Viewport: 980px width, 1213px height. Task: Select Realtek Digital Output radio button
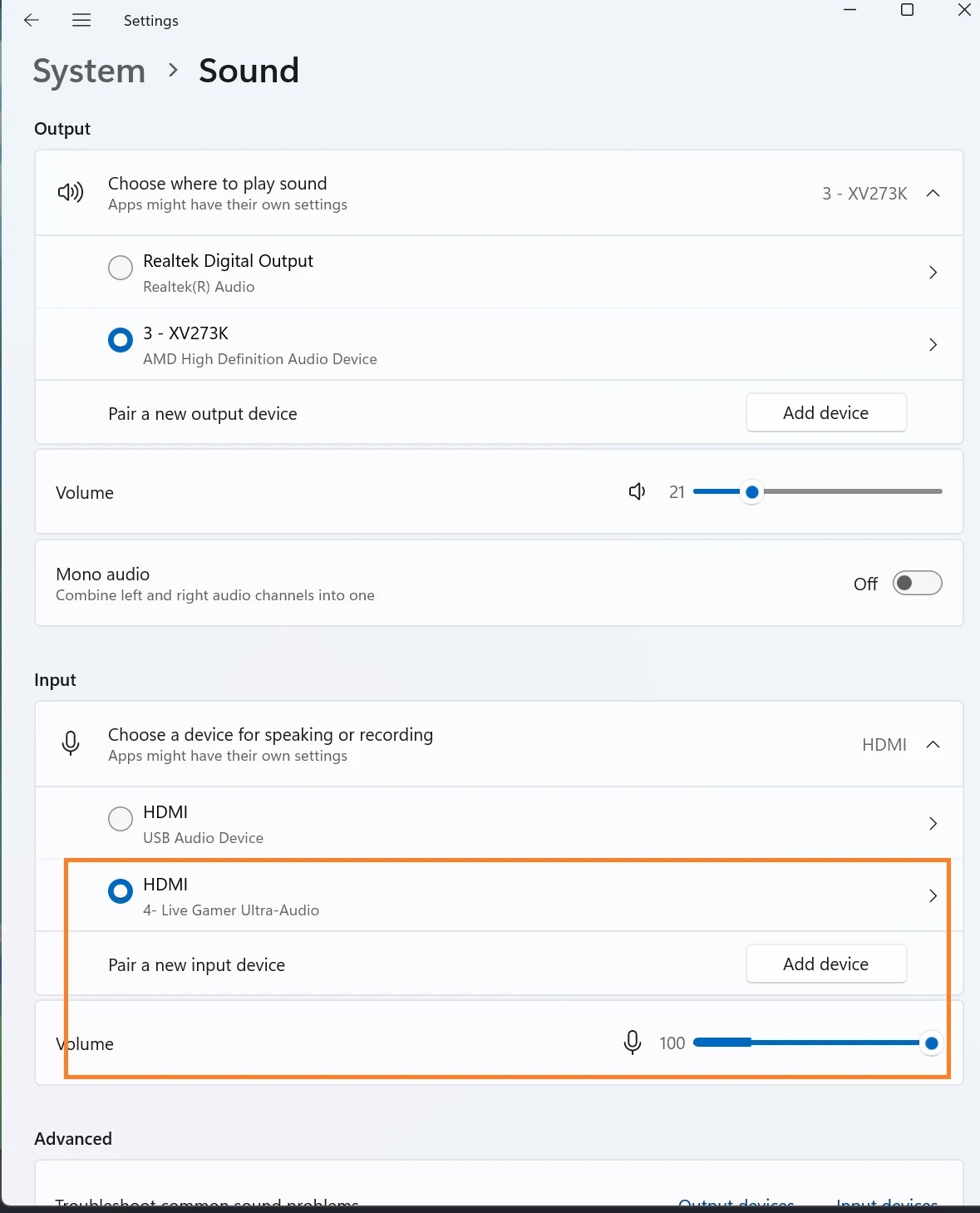tap(121, 268)
